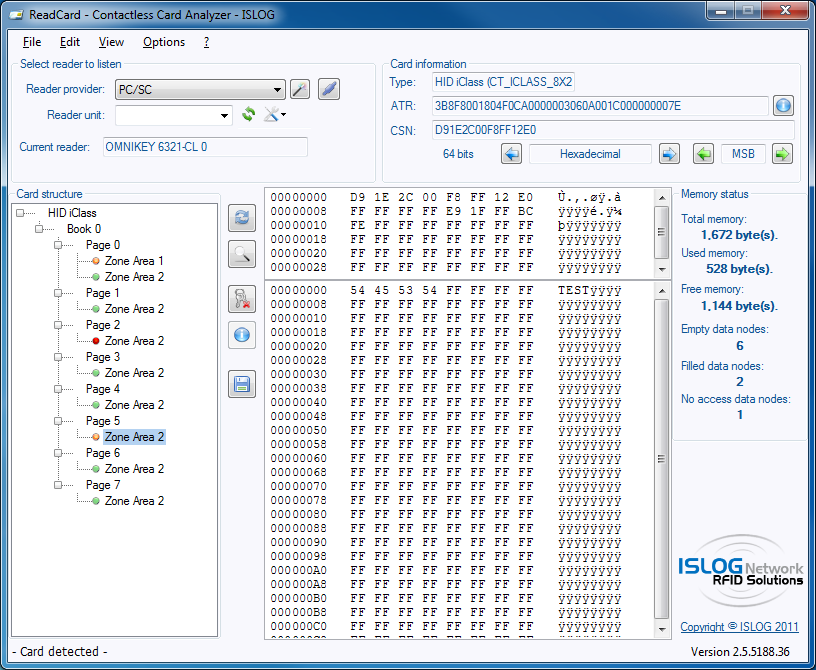
Task: Click green left arrow beside MSB
Action: click(x=703, y=154)
